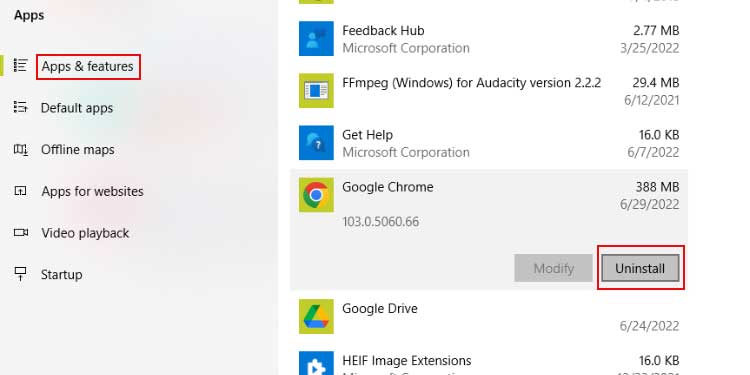Click Microsoft Corporation under Get Help

406,153
